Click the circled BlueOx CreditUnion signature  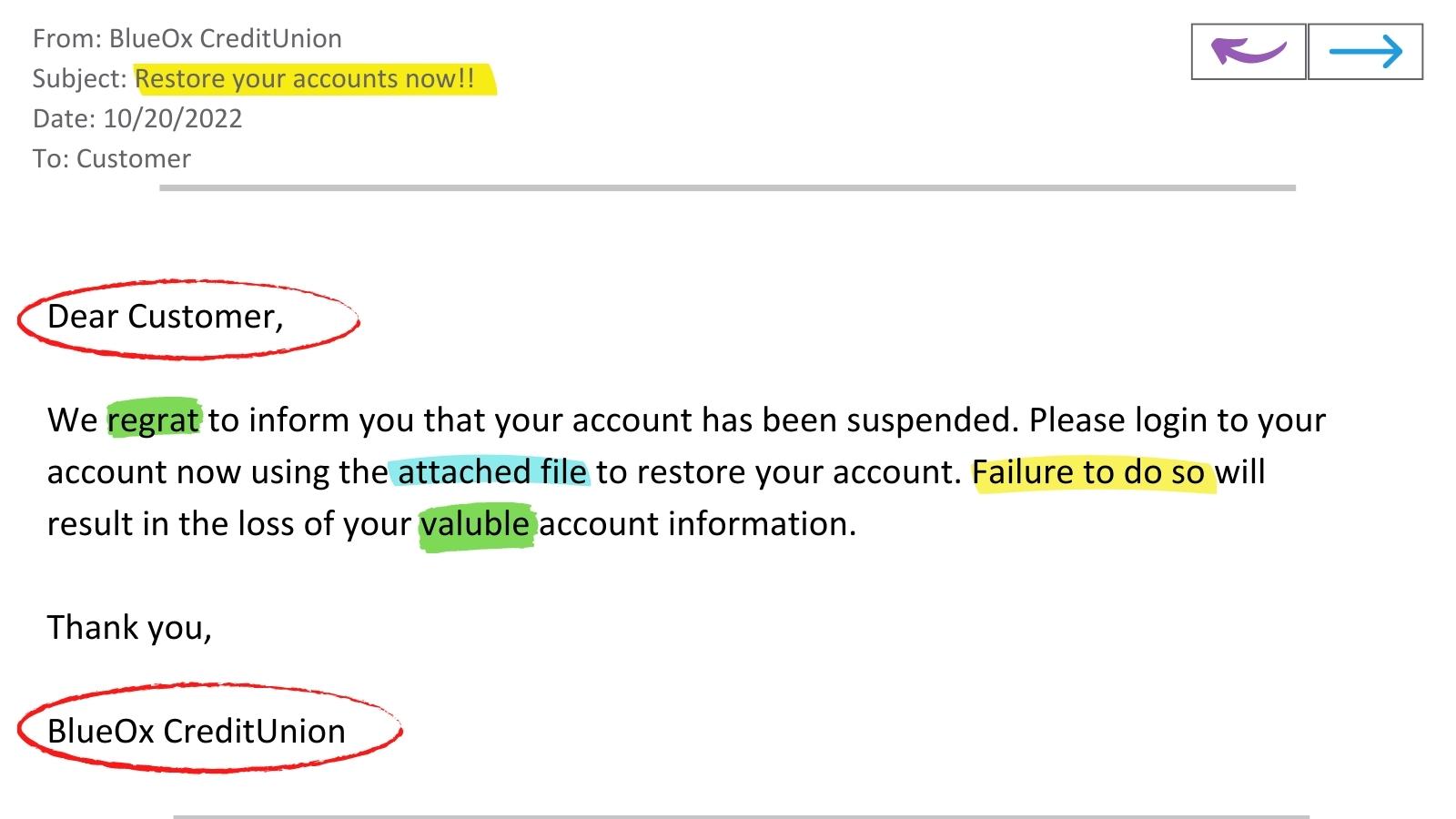[197, 732]
